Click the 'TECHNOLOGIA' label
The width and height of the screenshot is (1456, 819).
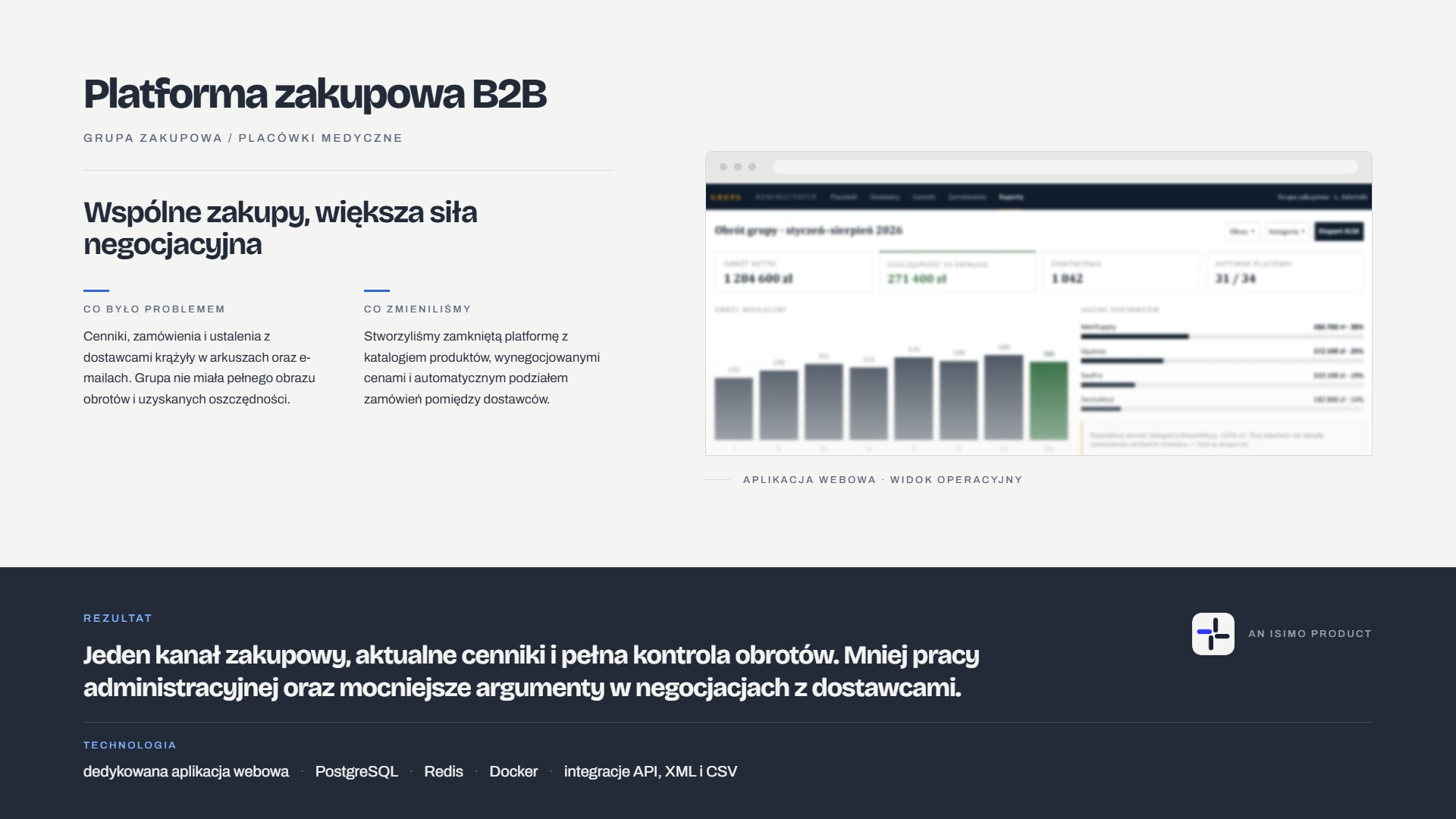pos(130,745)
